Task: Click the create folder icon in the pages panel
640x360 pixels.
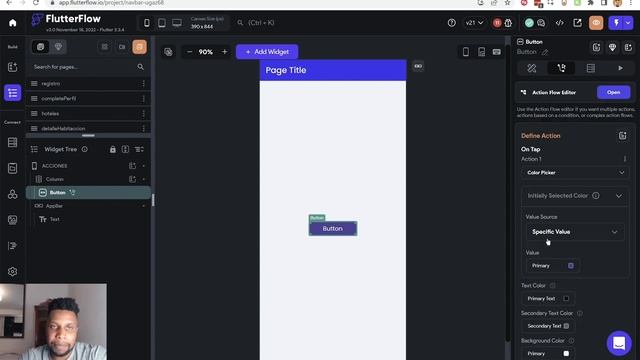Action: 122,47
